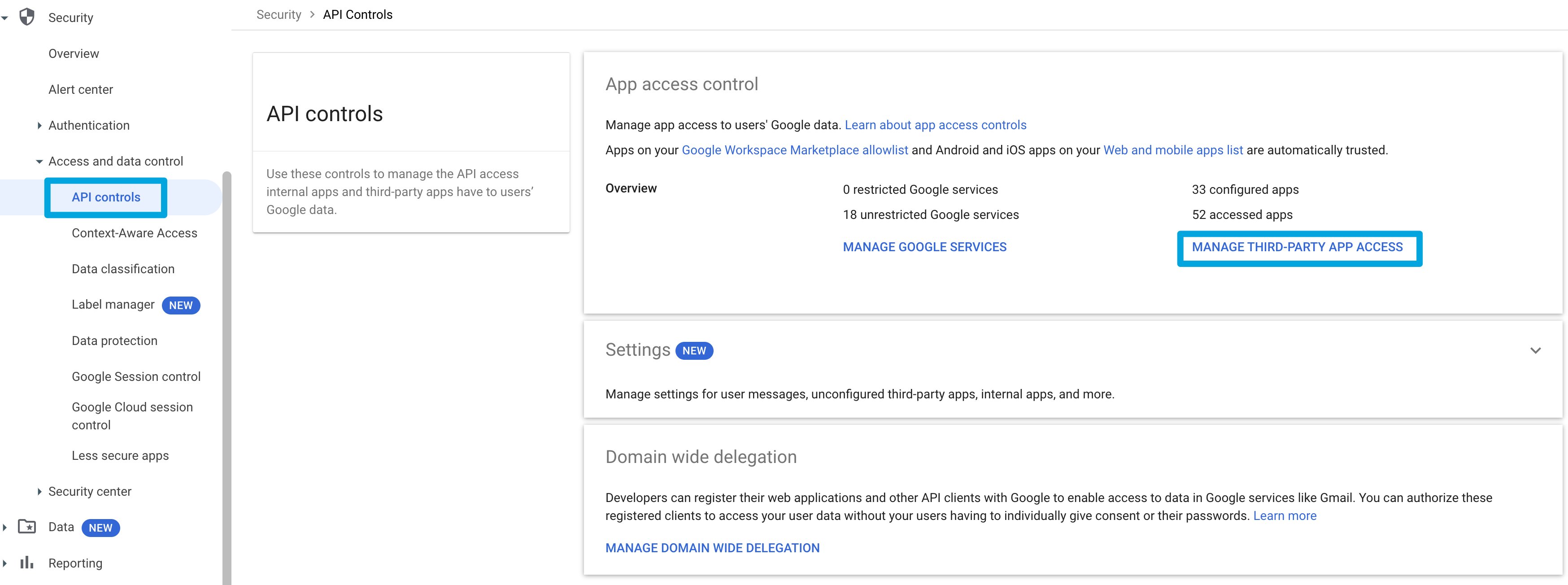Open Less secure apps page

tap(120, 455)
